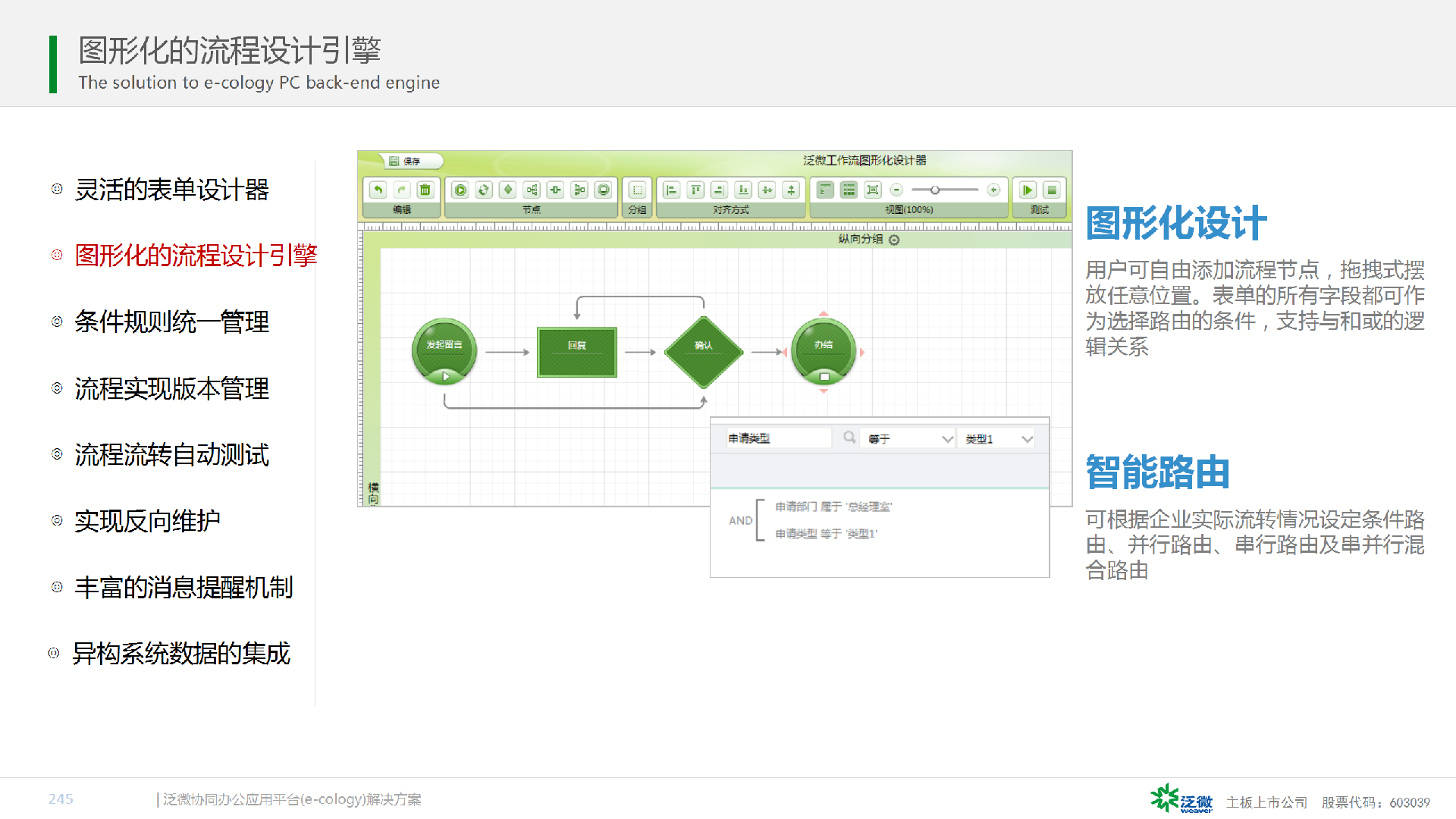
Task: Click the vertical-center alignment icon
Action: pos(791,190)
